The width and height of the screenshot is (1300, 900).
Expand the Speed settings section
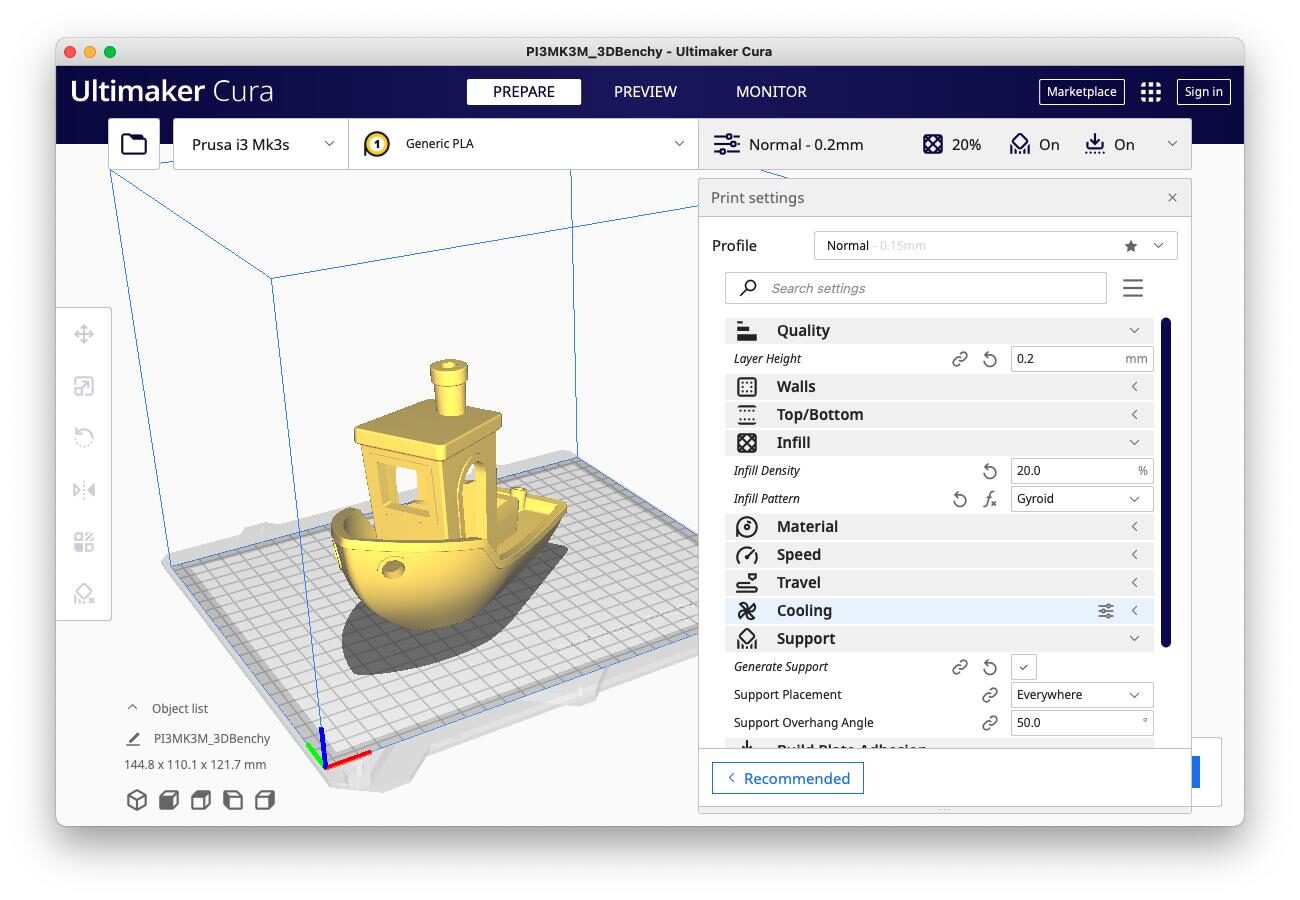click(939, 555)
